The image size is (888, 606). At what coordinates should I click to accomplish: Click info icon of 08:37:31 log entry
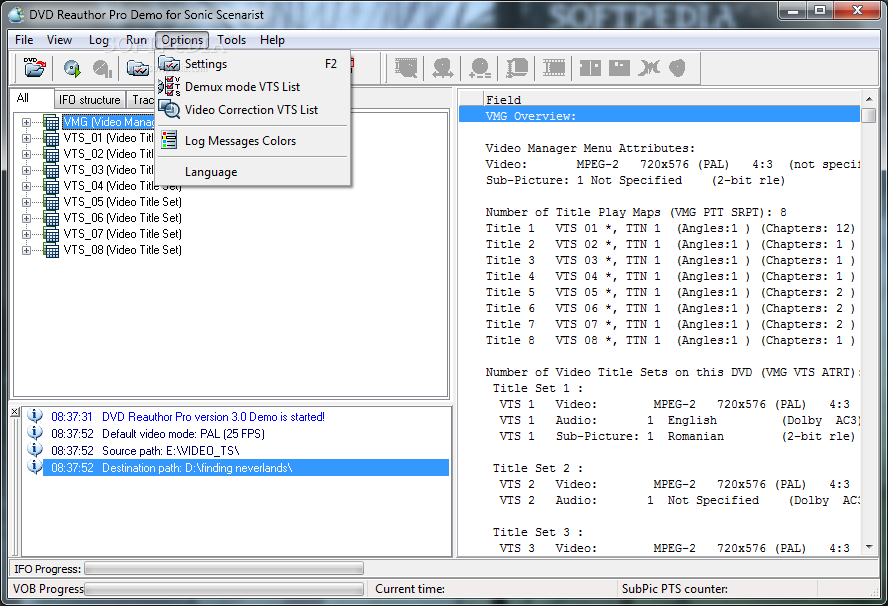35,416
